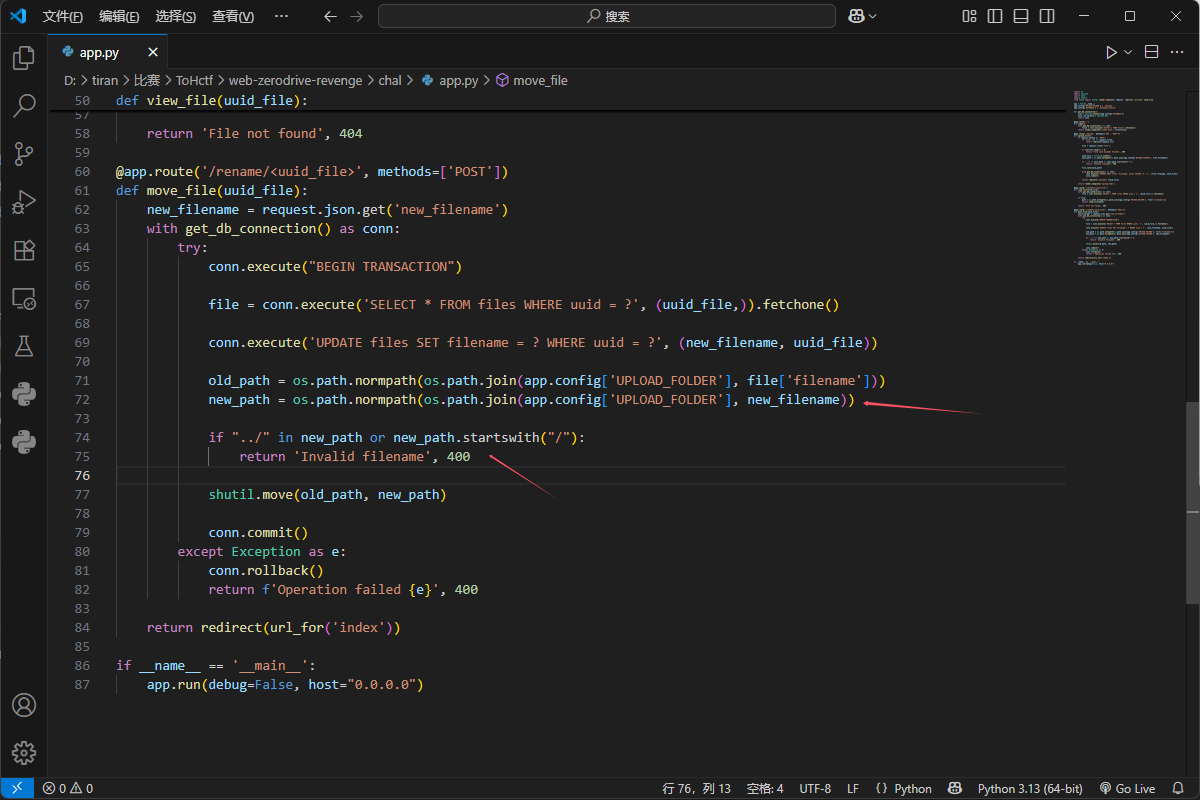Select the app.py editor tab

(x=100, y=52)
